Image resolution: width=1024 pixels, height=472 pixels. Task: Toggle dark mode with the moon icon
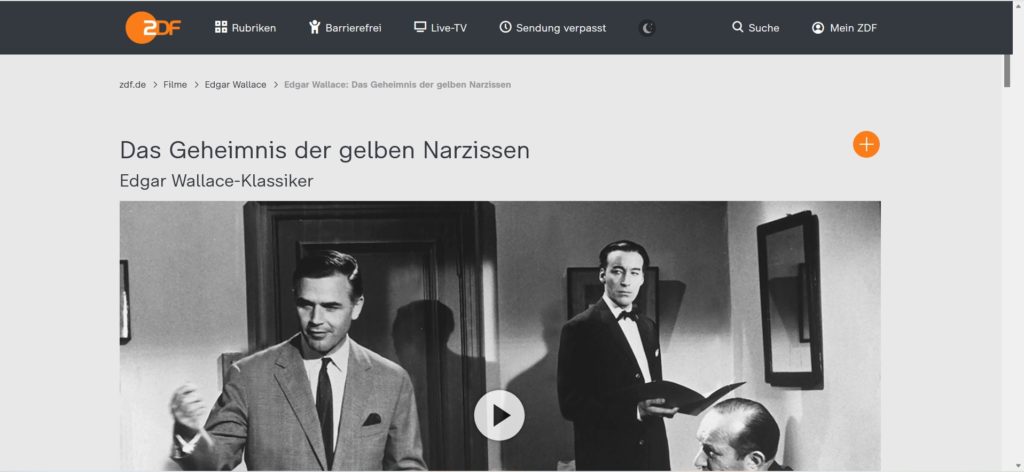(x=647, y=28)
